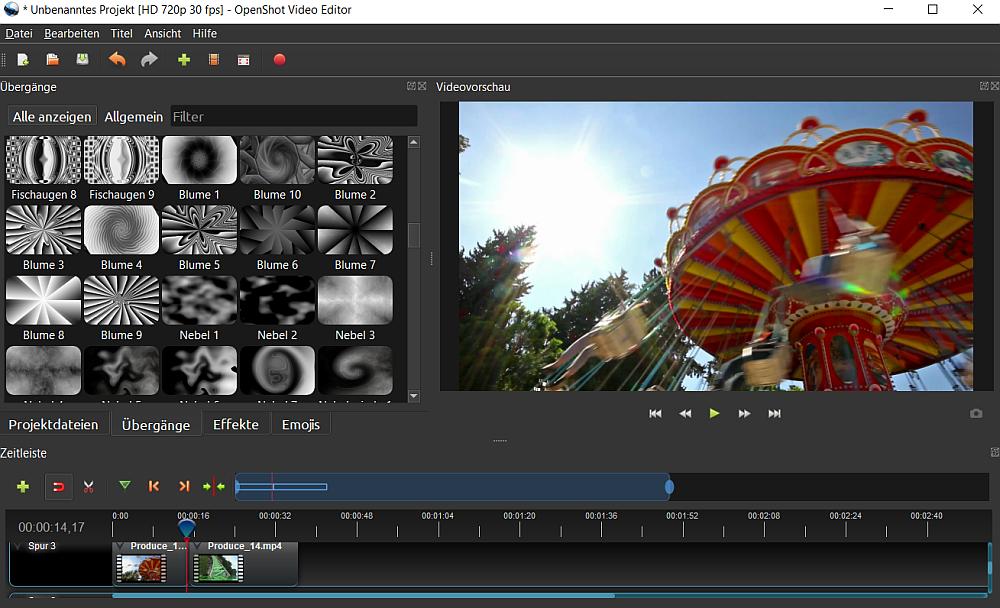Click the blue playhead marker on ruler
The height and width of the screenshot is (608, 1000).
[x=186, y=528]
